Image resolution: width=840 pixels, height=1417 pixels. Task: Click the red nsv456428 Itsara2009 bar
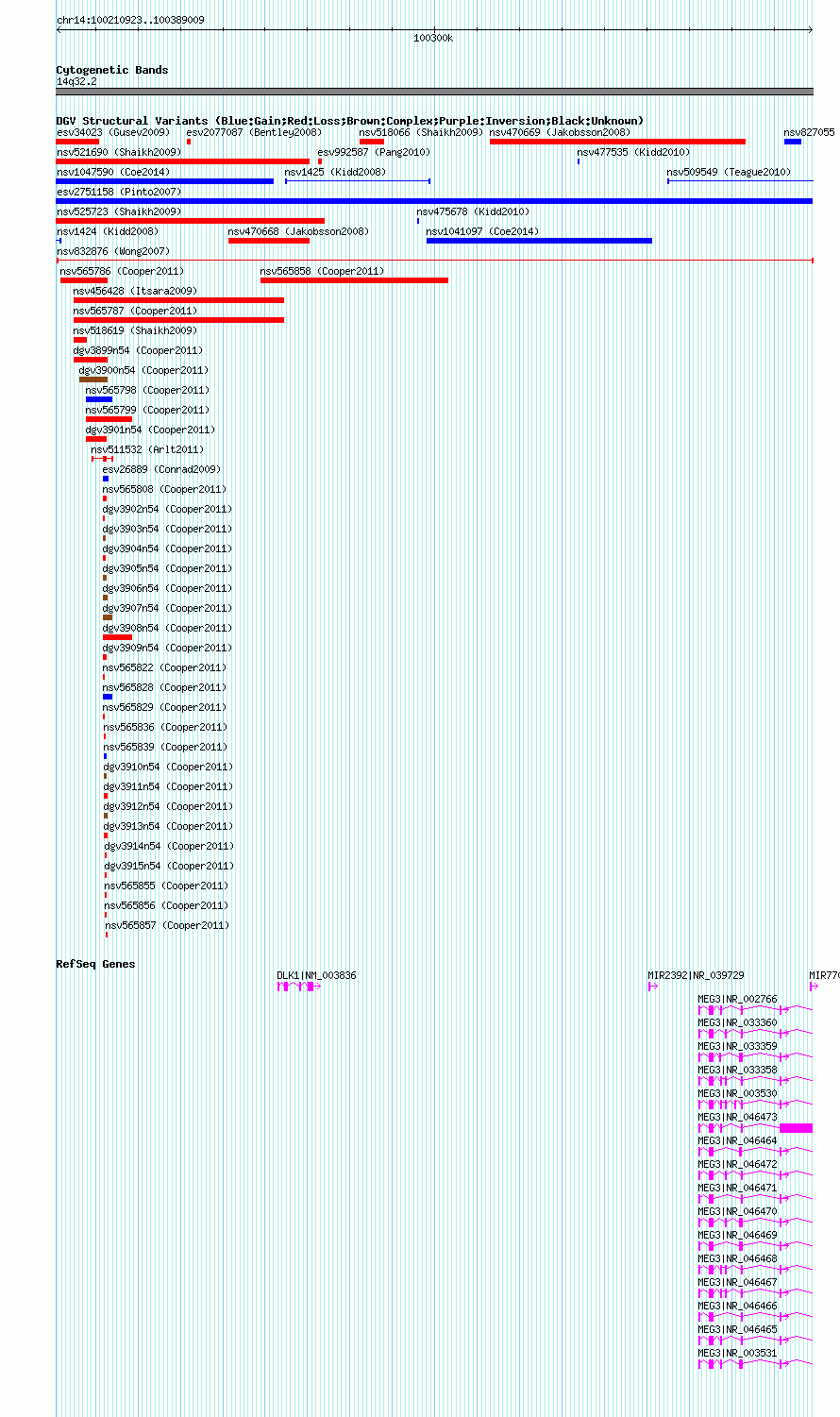[178, 300]
